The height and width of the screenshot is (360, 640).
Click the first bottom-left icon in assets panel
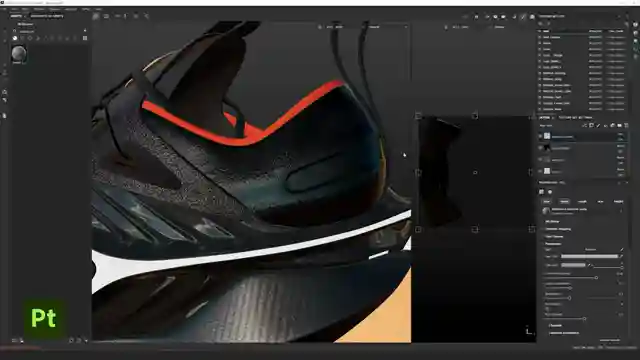tap(14, 340)
